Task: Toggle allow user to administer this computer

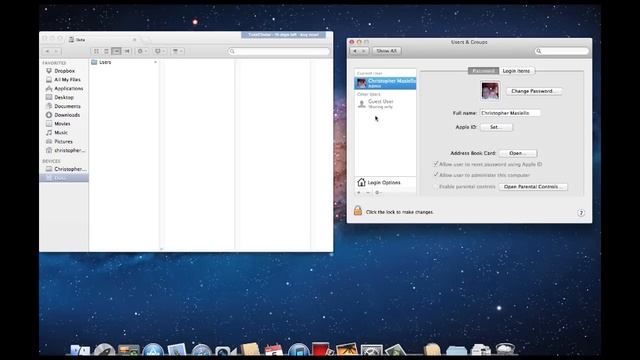Action: click(x=436, y=175)
